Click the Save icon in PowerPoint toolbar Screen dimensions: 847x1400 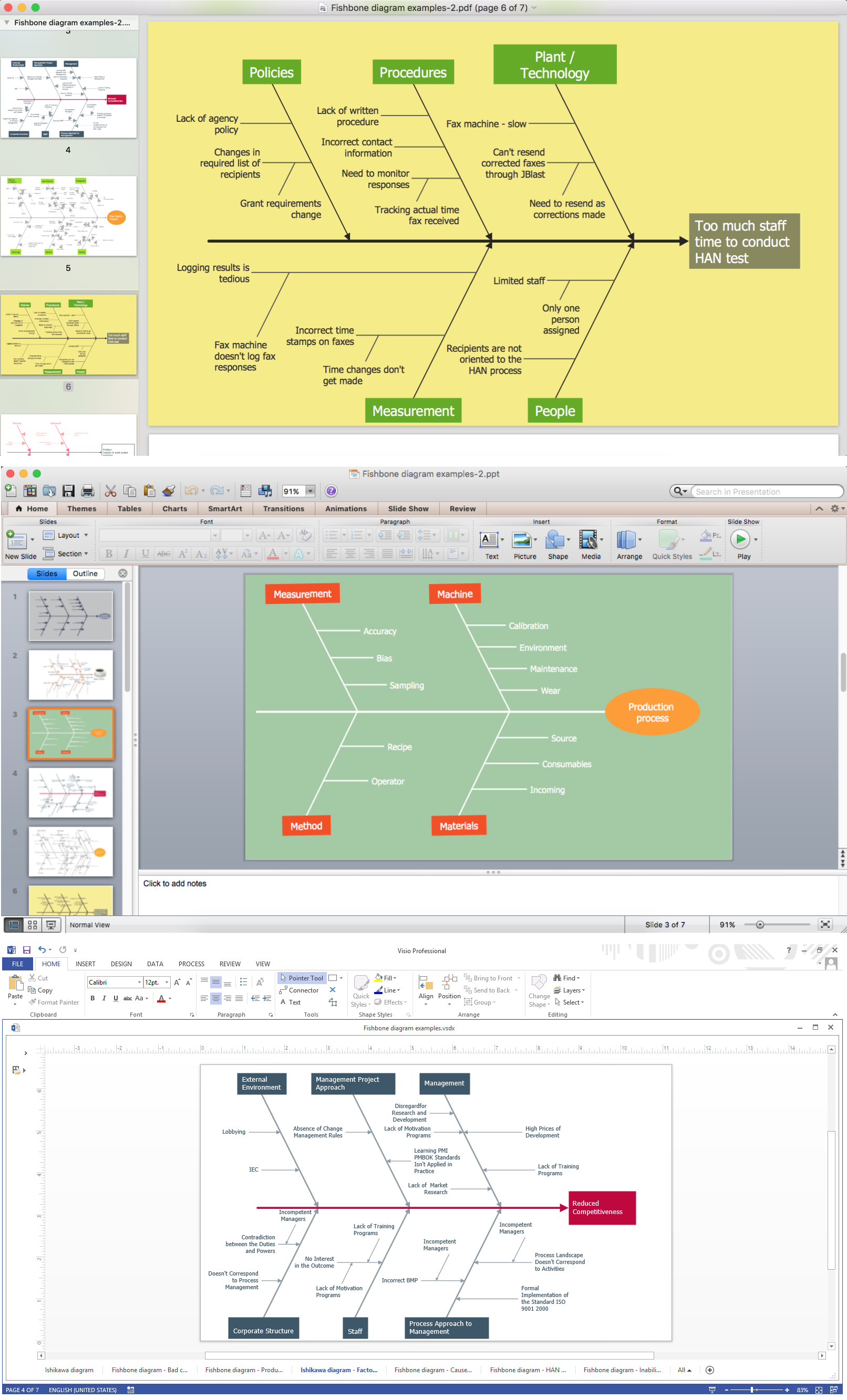click(68, 491)
